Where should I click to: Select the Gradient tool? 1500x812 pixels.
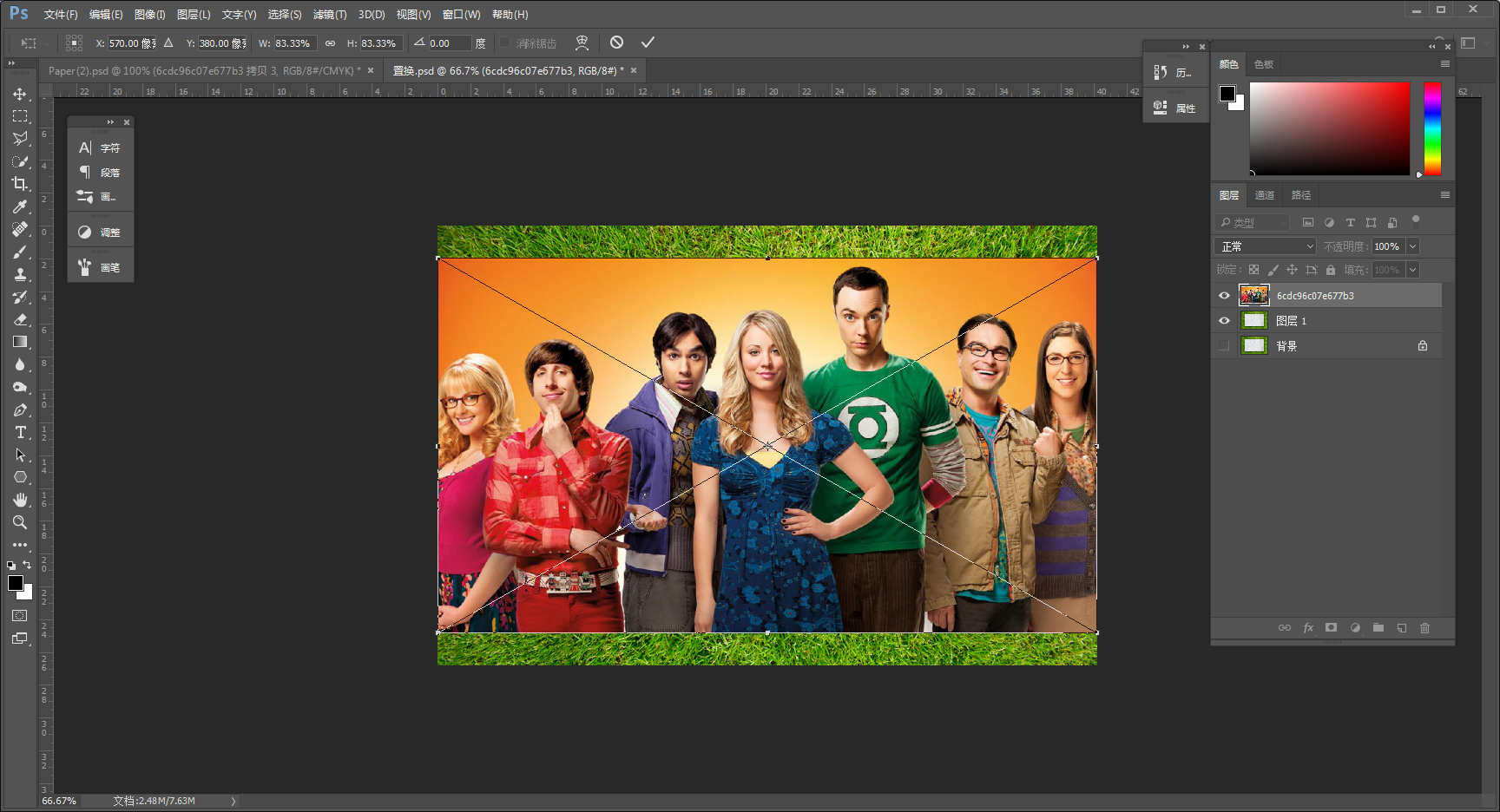(20, 342)
